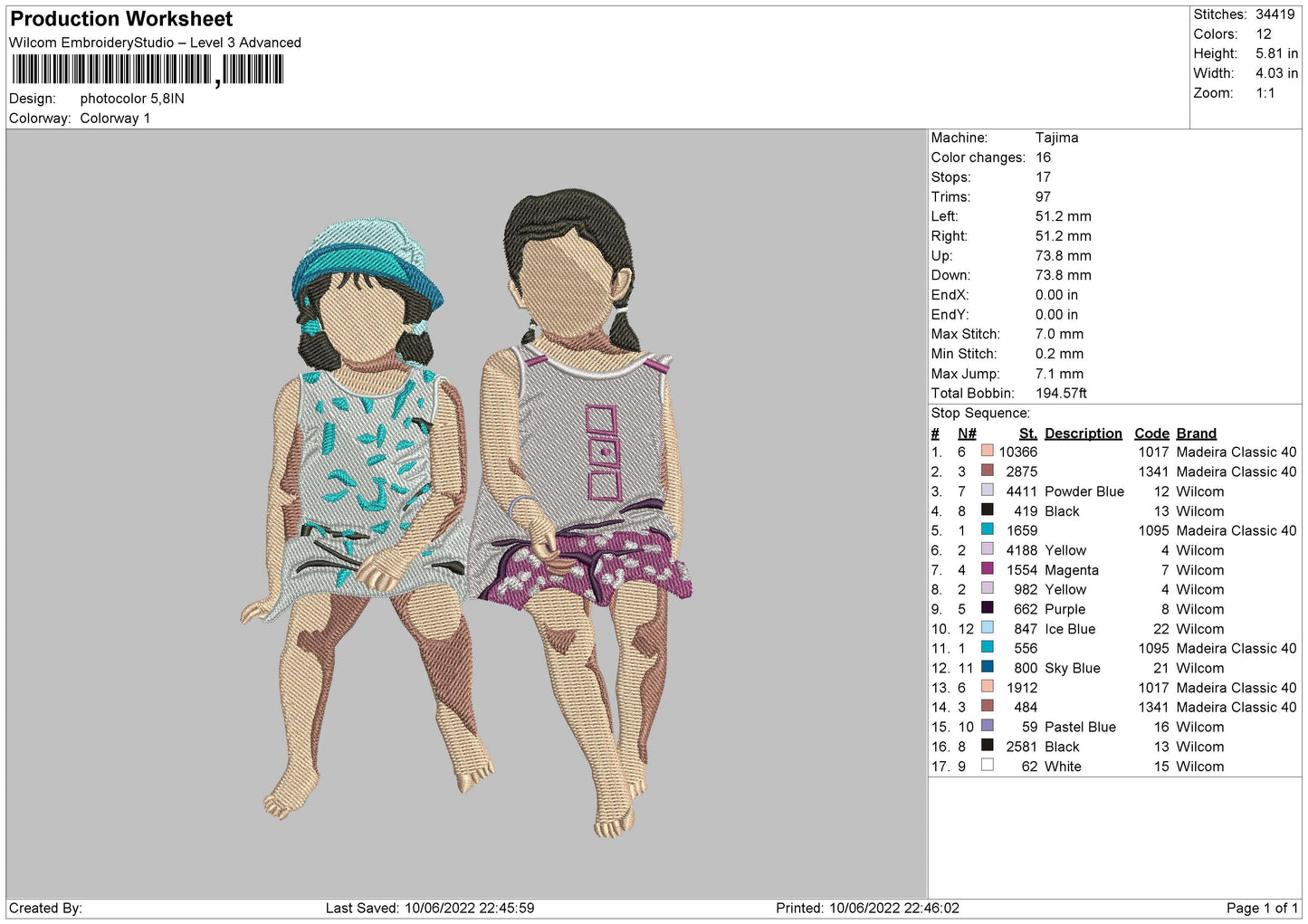Click the 'St.' column header
This screenshot has height=924, width=1308.
1028,433
